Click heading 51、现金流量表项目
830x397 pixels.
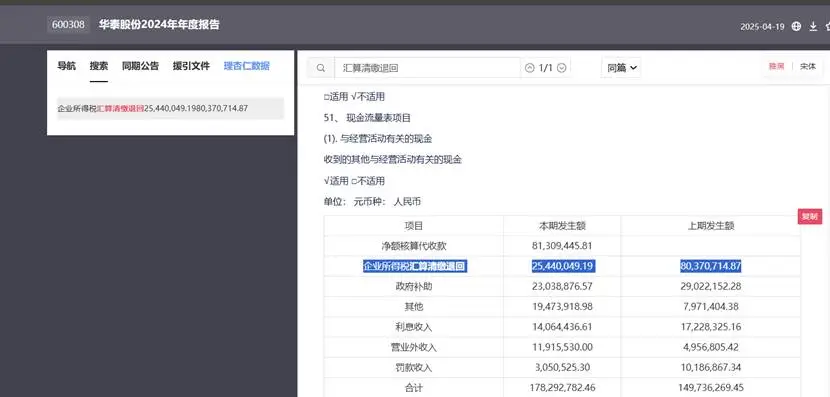pyautogui.click(x=367, y=118)
